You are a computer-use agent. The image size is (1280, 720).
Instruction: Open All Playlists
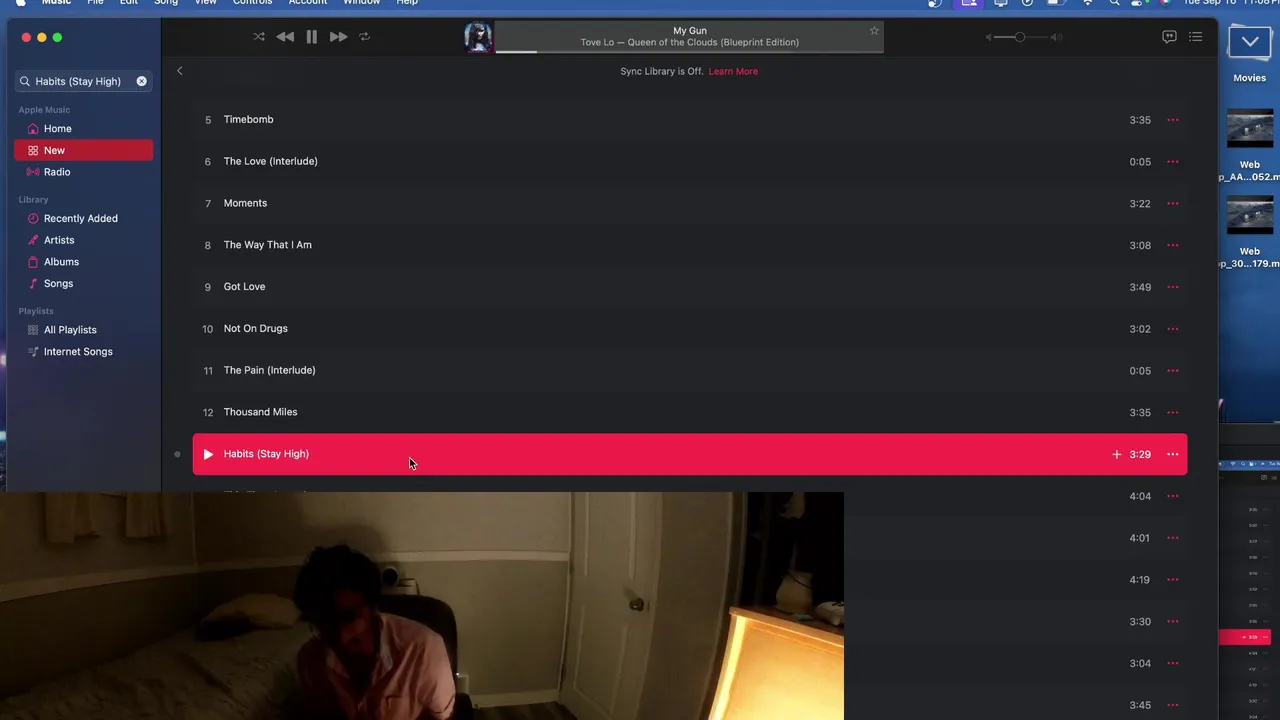tap(84, 330)
